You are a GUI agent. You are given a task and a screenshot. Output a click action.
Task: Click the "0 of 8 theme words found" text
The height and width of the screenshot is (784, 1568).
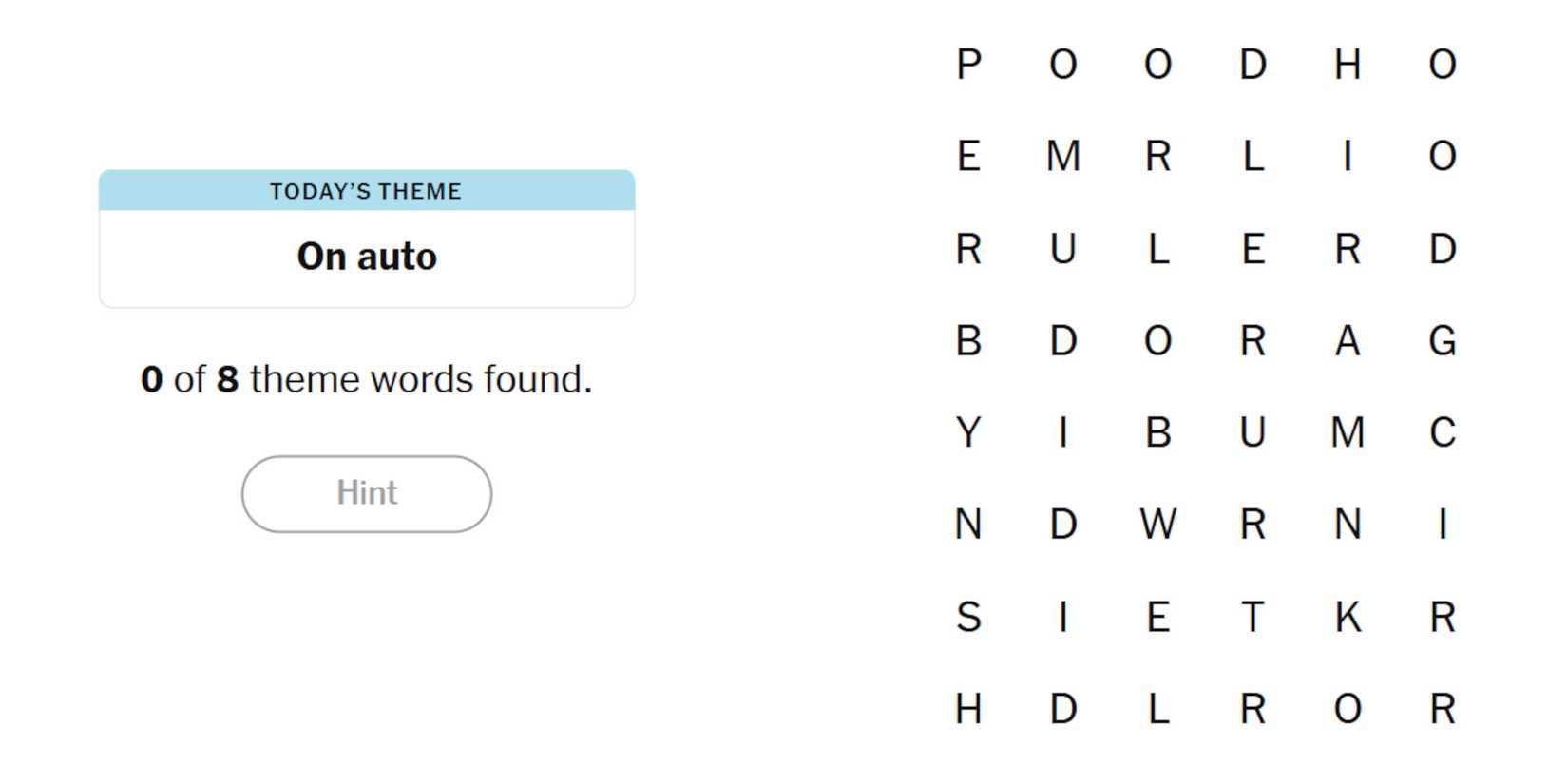(x=367, y=379)
